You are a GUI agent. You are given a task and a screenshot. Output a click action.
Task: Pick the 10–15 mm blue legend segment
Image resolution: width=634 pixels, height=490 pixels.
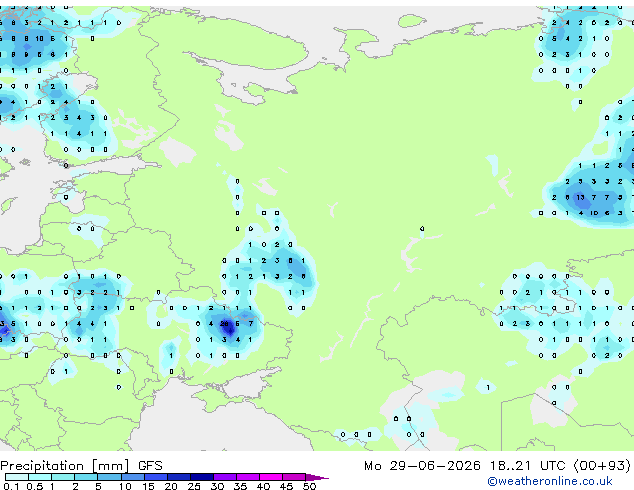[x=132, y=477]
